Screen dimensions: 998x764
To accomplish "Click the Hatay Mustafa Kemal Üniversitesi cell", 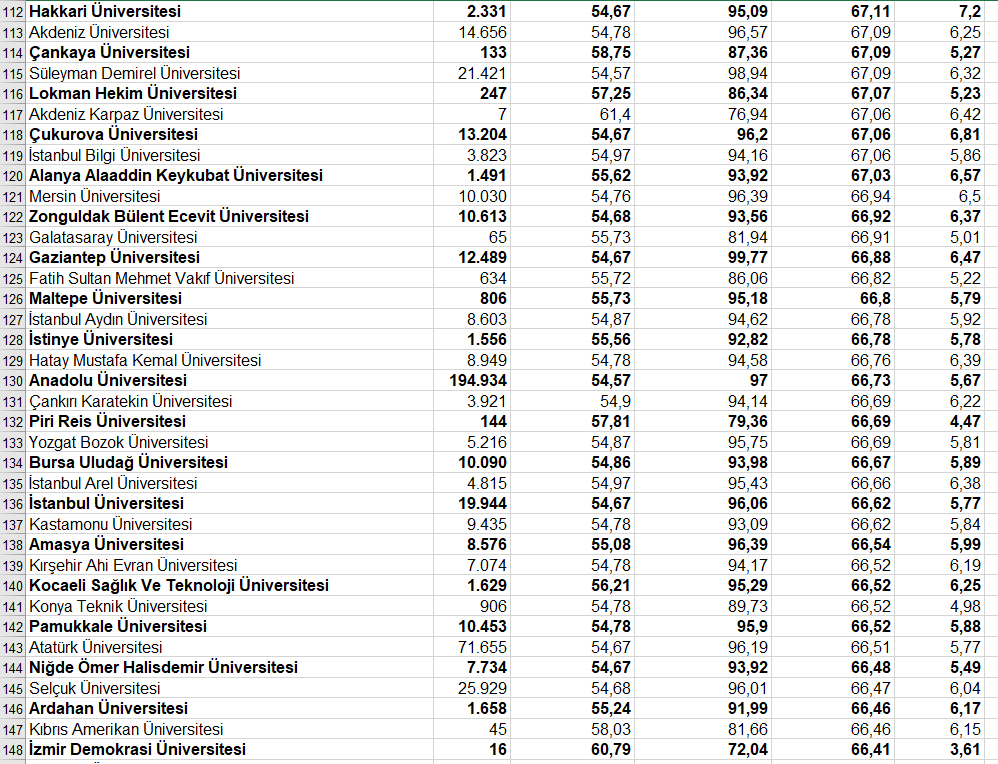I will tap(229, 360).
